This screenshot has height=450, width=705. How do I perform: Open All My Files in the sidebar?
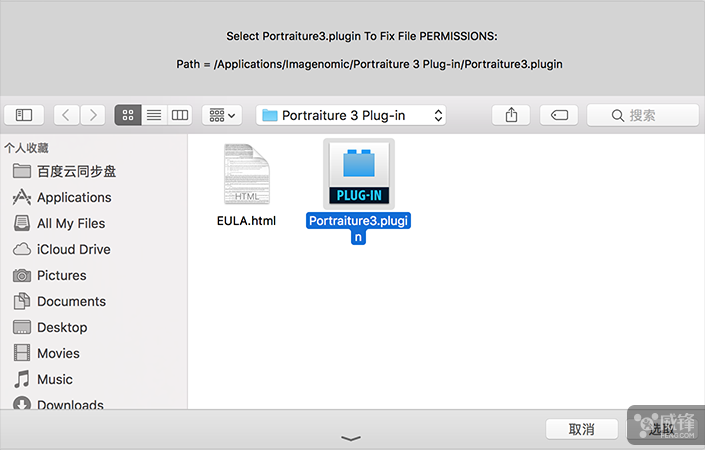coord(70,223)
